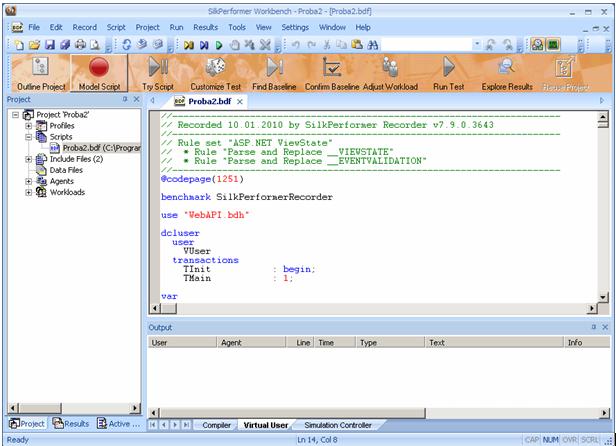Click the code editor scroll-down arrow
The height and width of the screenshot is (446, 616).
[x=603, y=297]
